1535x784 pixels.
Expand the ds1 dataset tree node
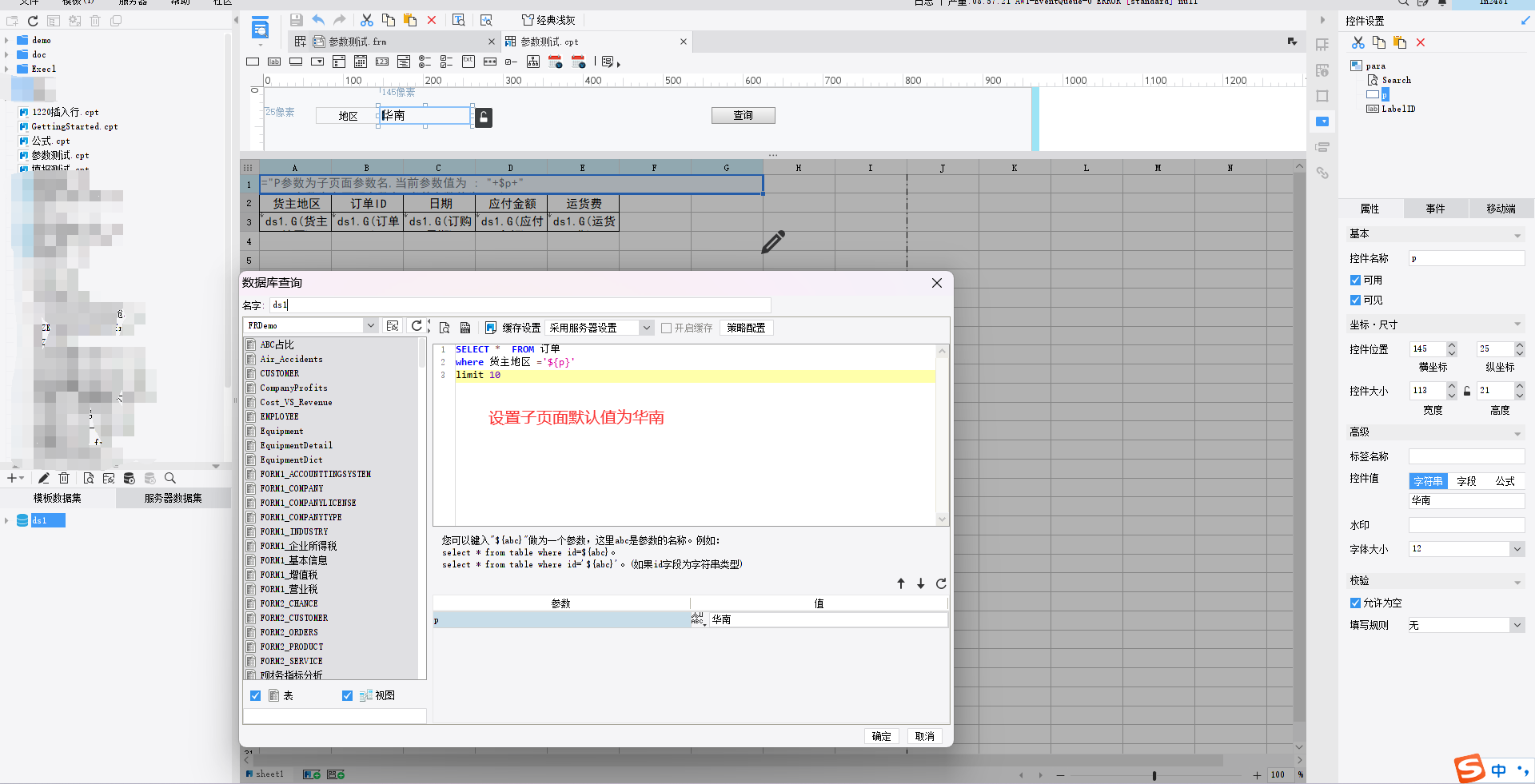(7, 521)
